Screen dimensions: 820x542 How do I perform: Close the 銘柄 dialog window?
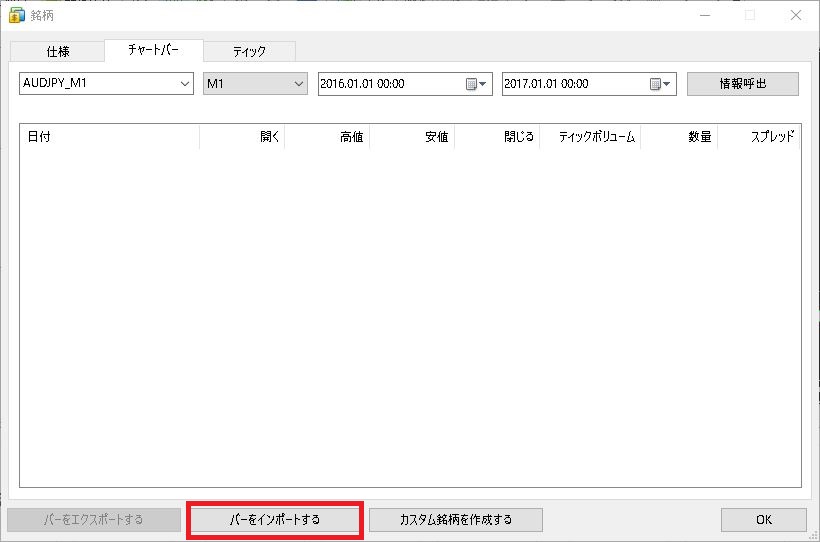pos(796,15)
